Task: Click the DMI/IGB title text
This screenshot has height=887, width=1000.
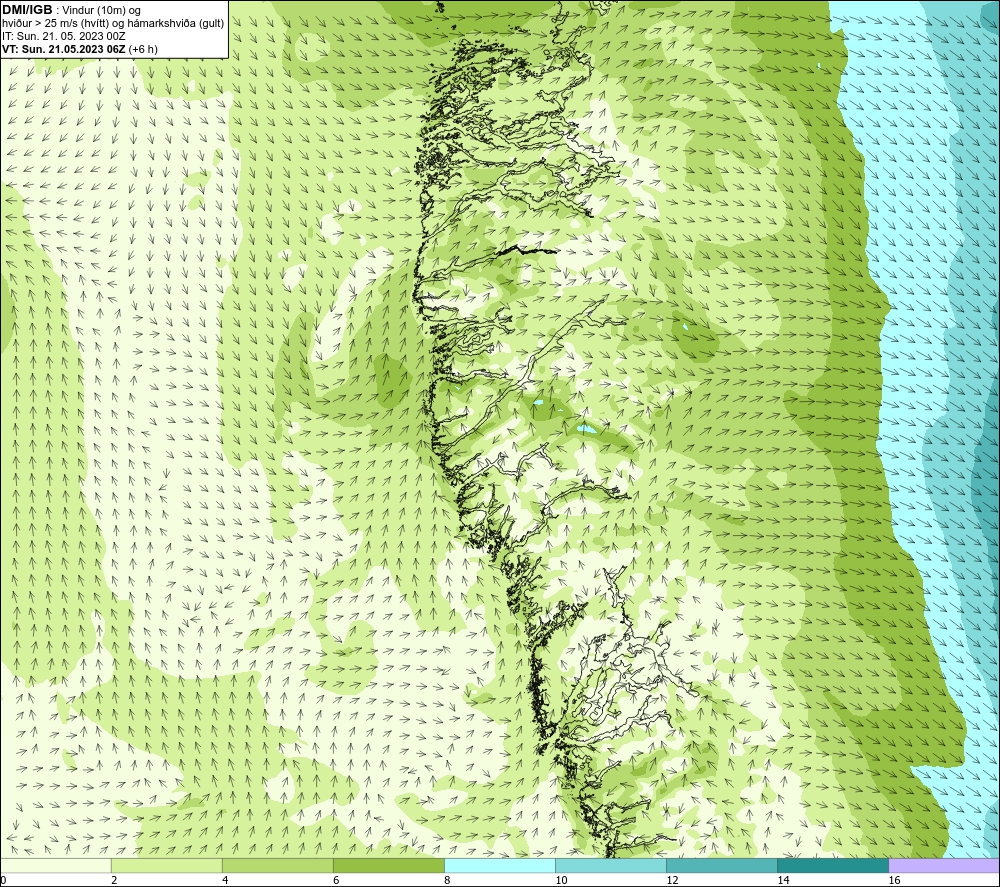Action: (27, 10)
